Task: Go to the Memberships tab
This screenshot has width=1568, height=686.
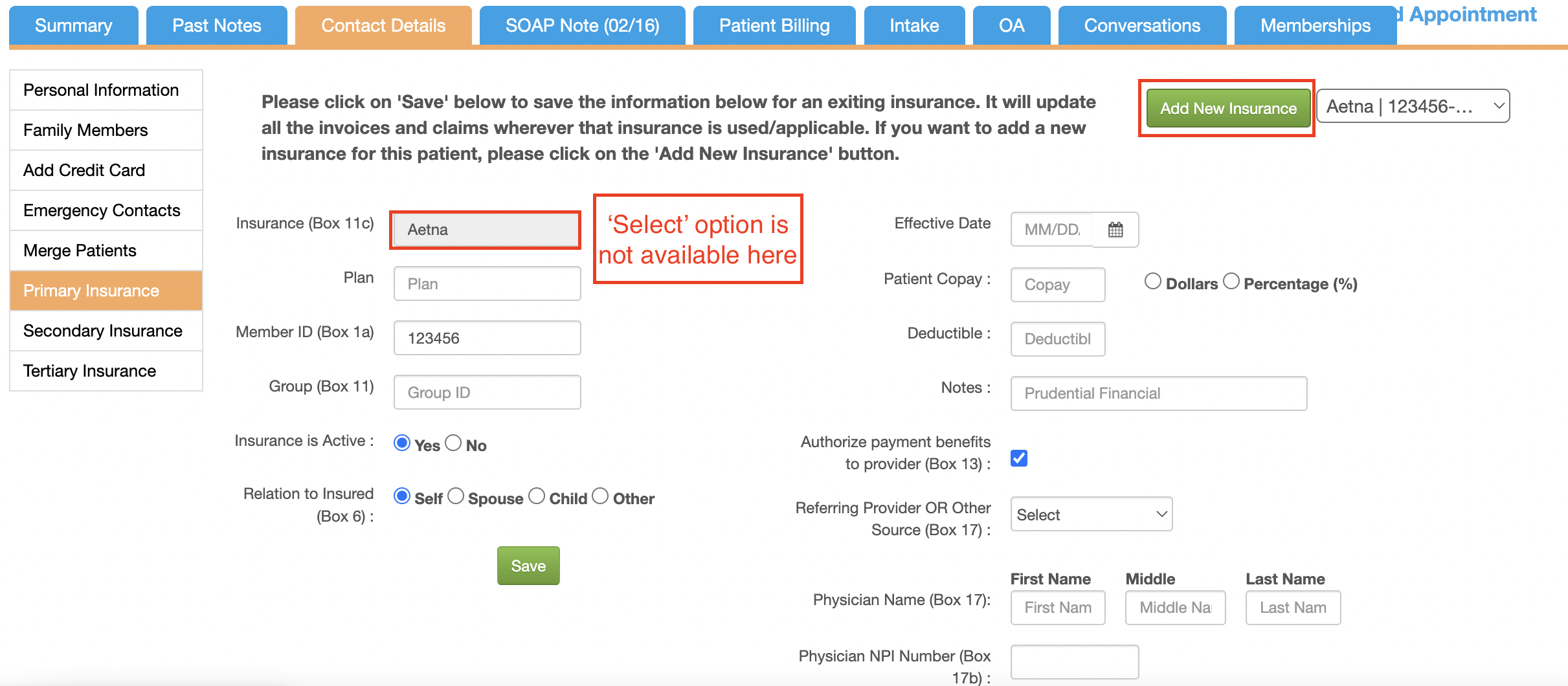Action: pos(1315,26)
